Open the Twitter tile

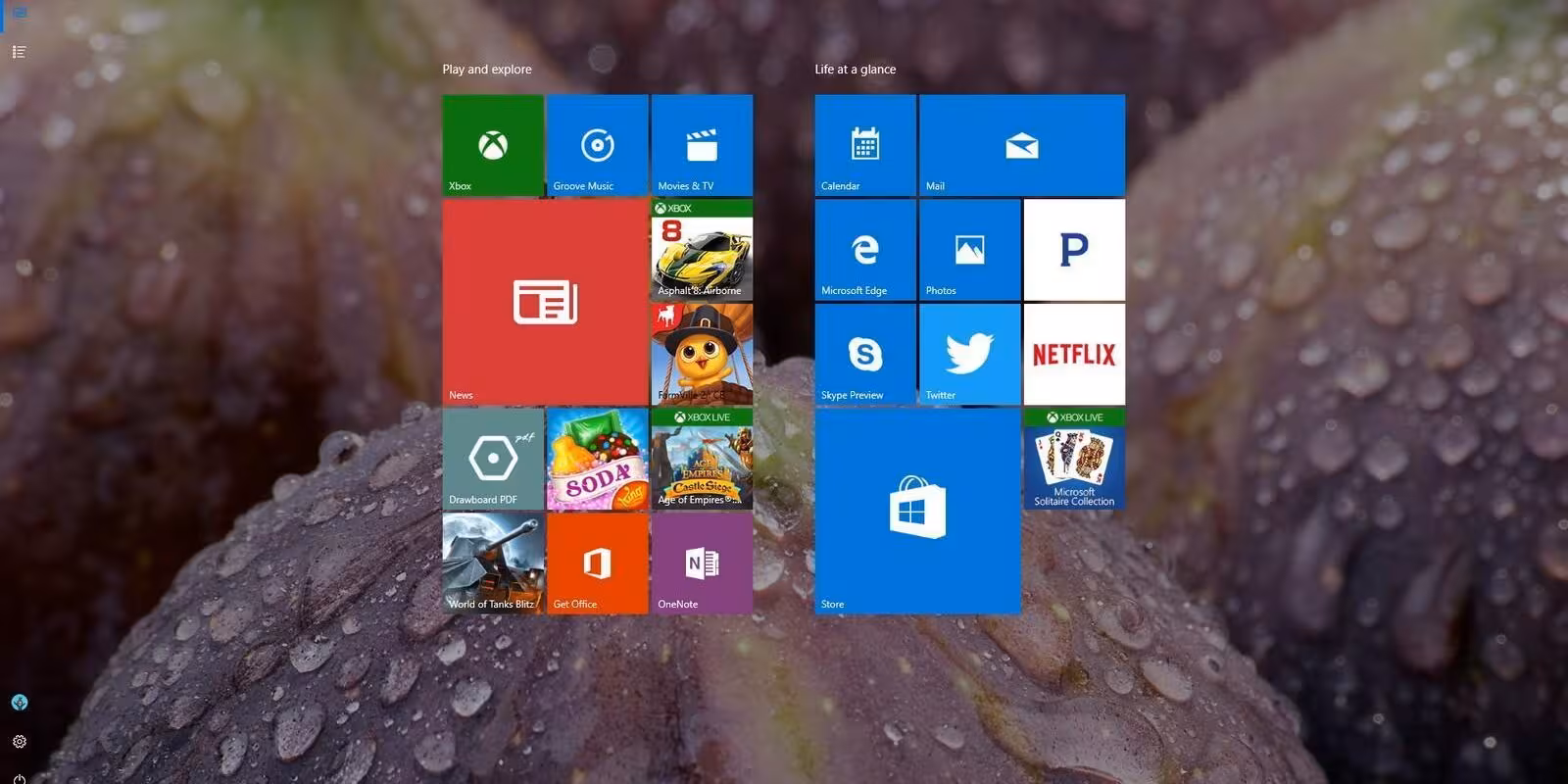970,354
